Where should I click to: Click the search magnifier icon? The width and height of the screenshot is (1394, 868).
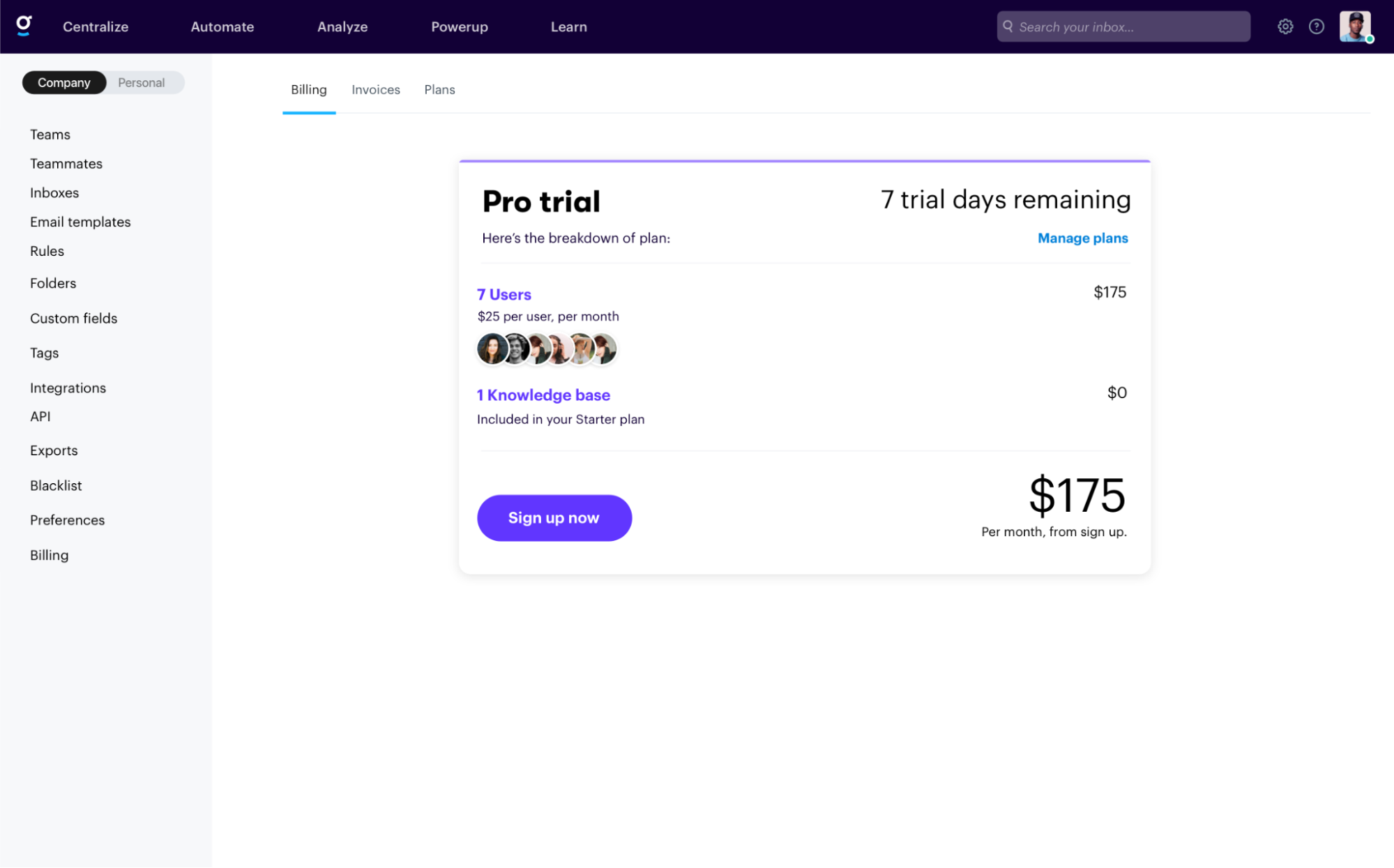1008,26
